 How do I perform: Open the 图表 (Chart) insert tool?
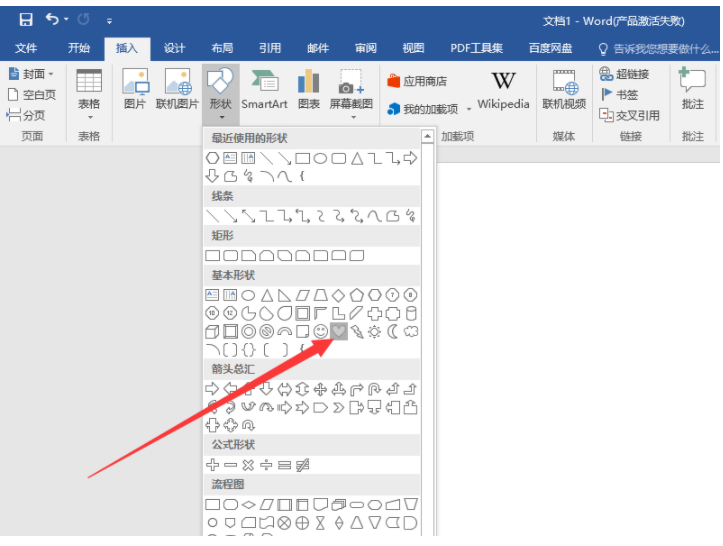tap(309, 89)
